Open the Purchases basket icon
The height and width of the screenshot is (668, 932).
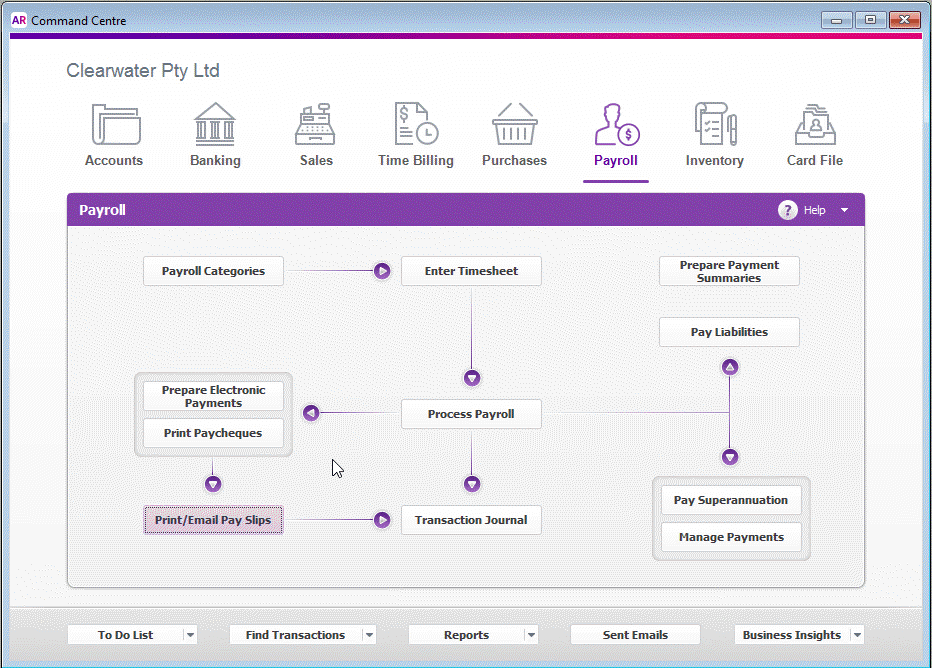(515, 124)
